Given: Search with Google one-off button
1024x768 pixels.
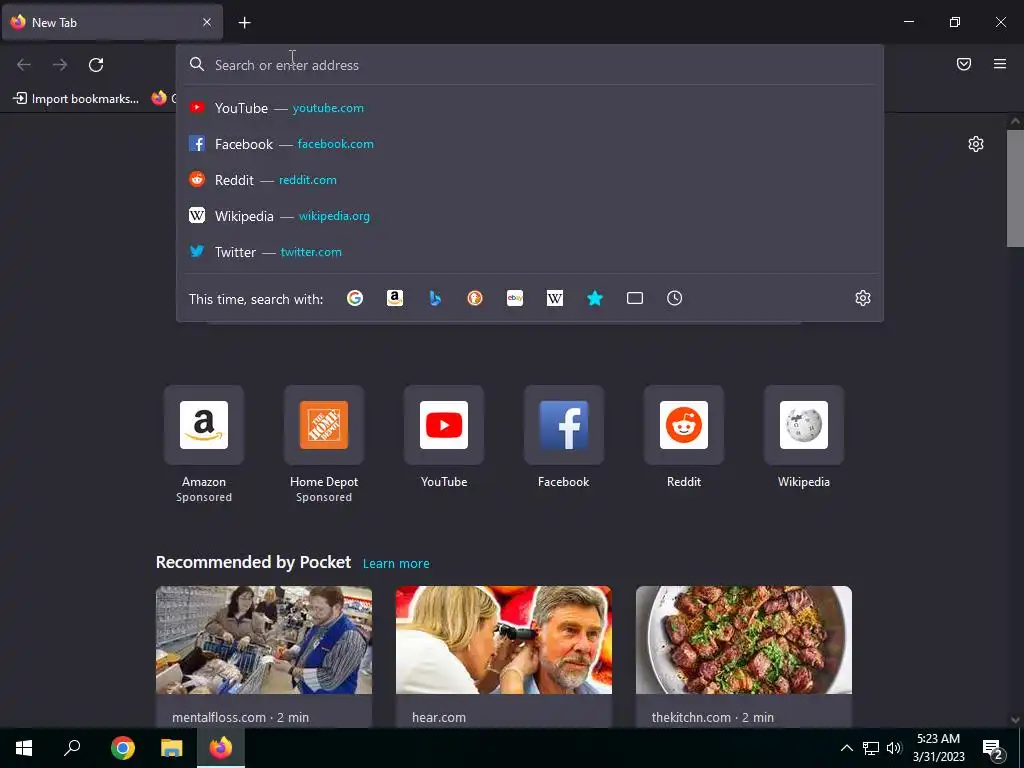Looking at the screenshot, I should pos(355,298).
